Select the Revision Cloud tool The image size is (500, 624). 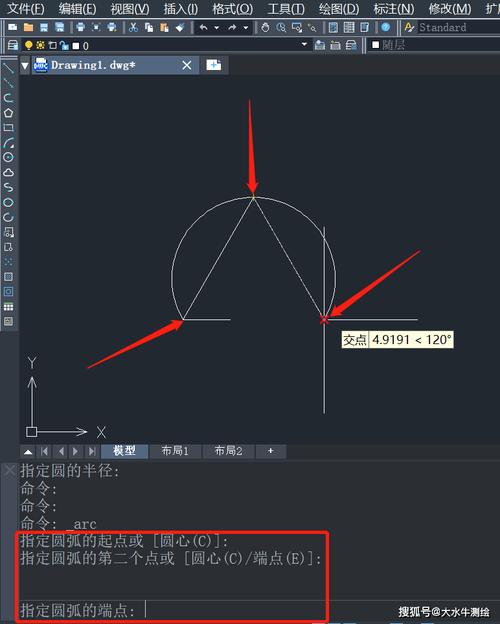[x=8, y=173]
